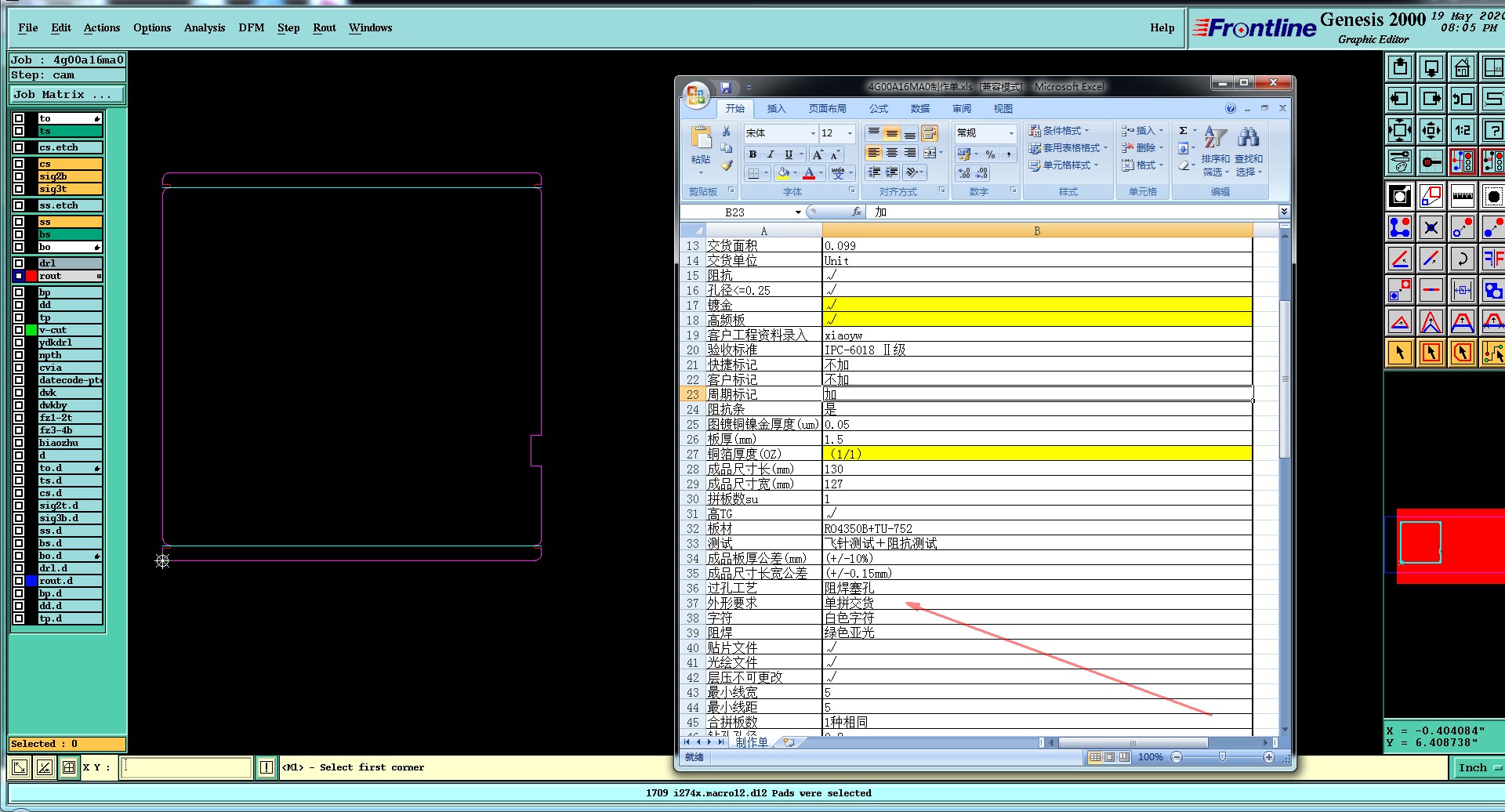Open the DFM menu
This screenshot has width=1505, height=812.
point(251,27)
